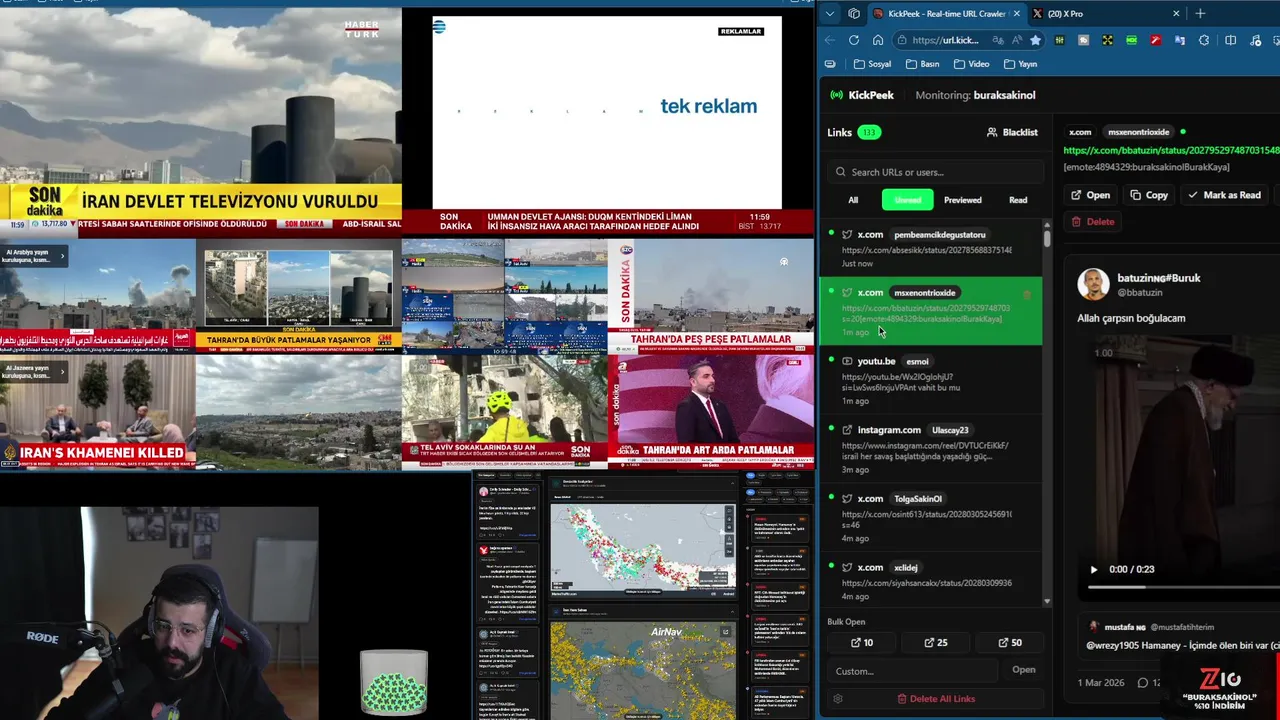Open the Basın bookmarks folder
This screenshot has height=720, width=1280.
coord(922,64)
